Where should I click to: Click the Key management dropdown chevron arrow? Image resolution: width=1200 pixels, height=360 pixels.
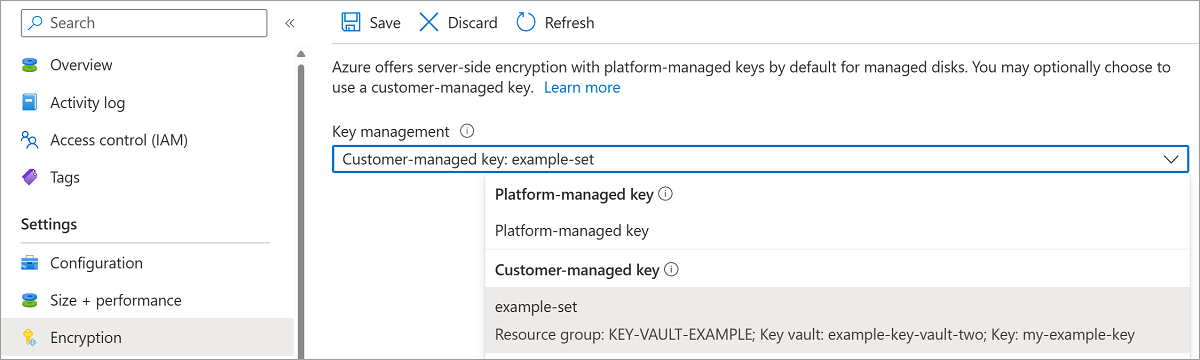click(1171, 159)
